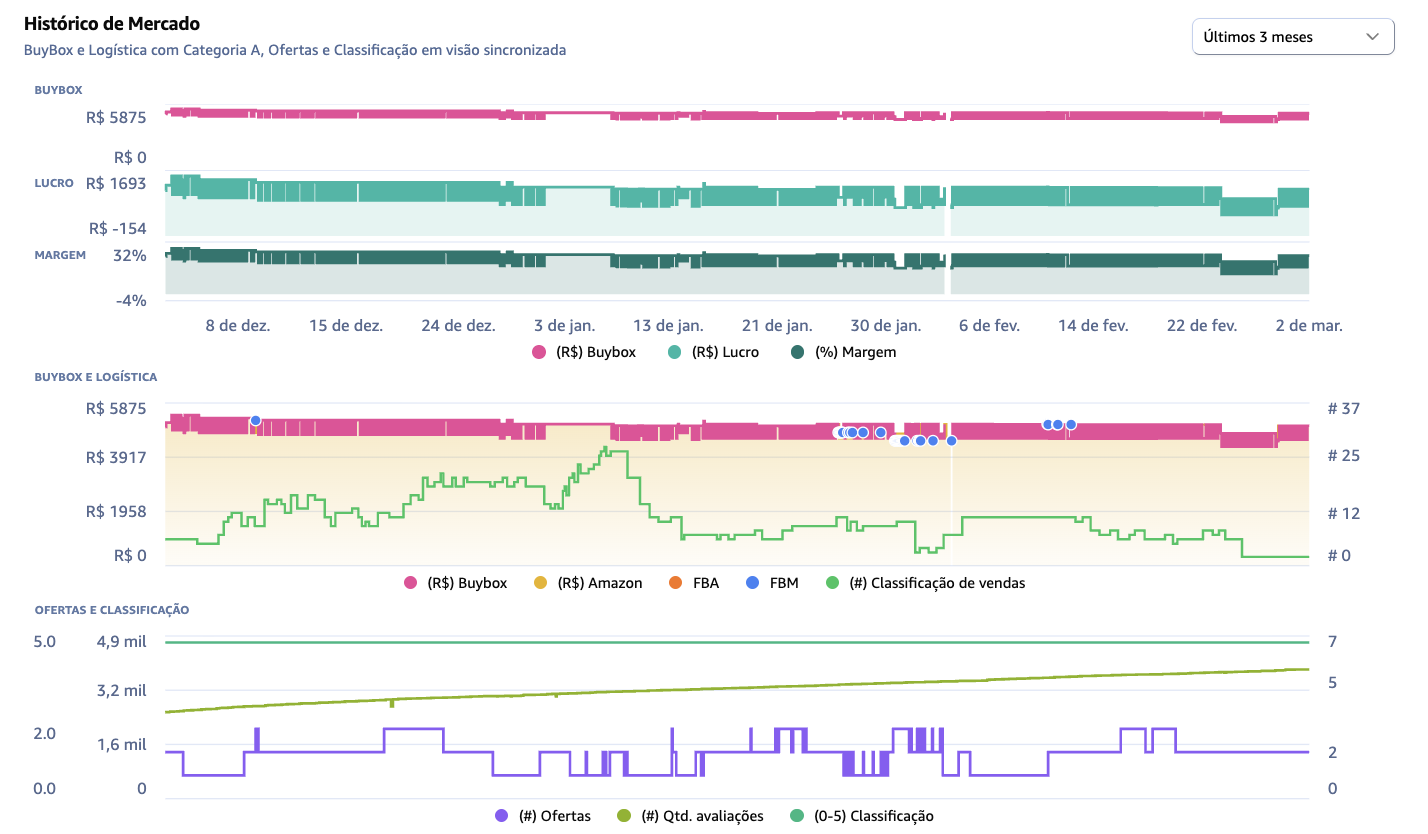Click the Histórico de Mercado heading
This screenshot has height=834, width=1428.
tap(111, 23)
